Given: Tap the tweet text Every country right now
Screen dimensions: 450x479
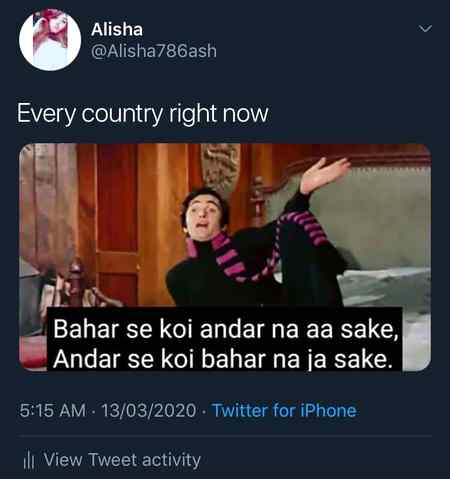Looking at the screenshot, I should coord(143,114).
